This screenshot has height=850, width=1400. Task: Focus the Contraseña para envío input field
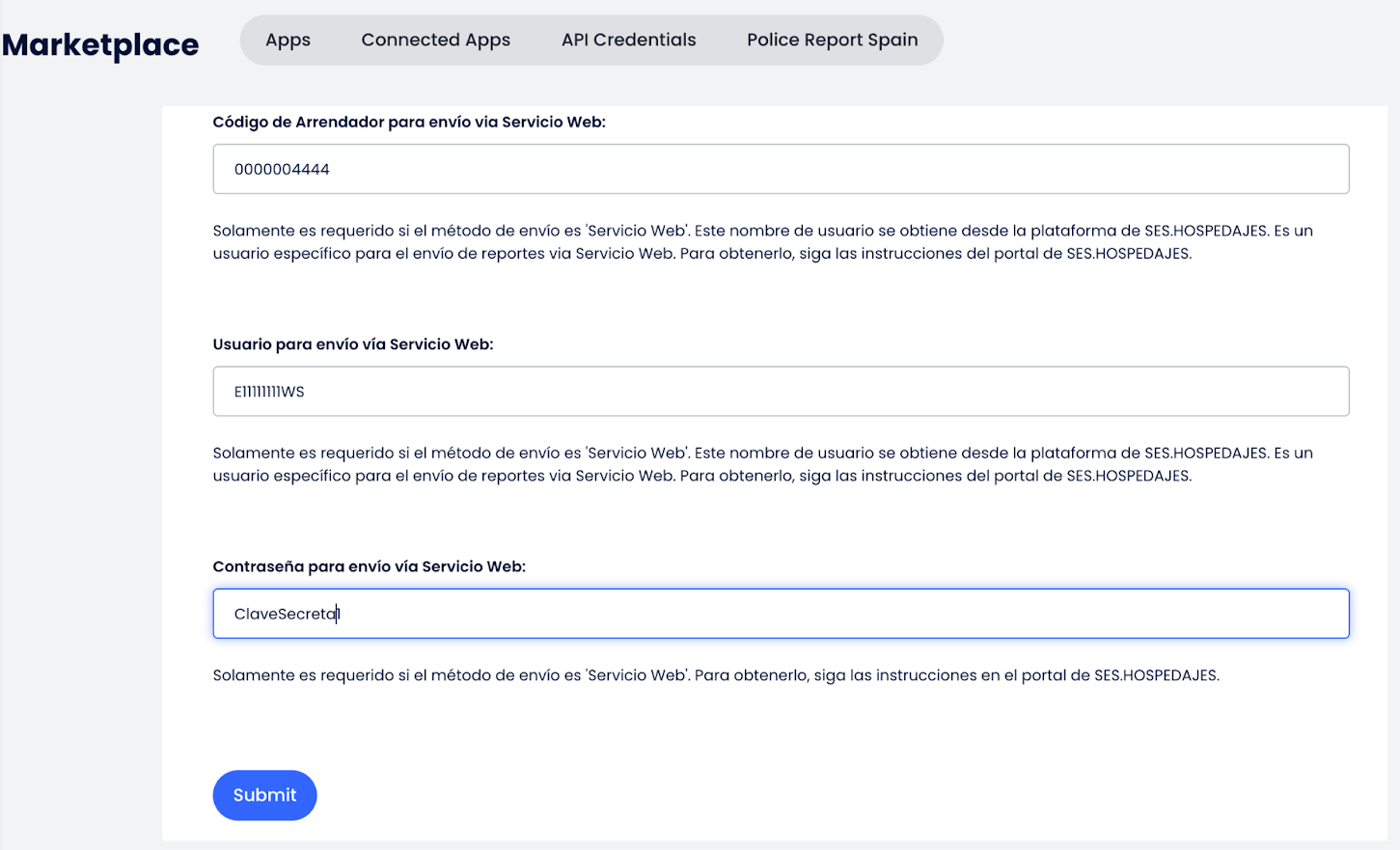(x=780, y=614)
